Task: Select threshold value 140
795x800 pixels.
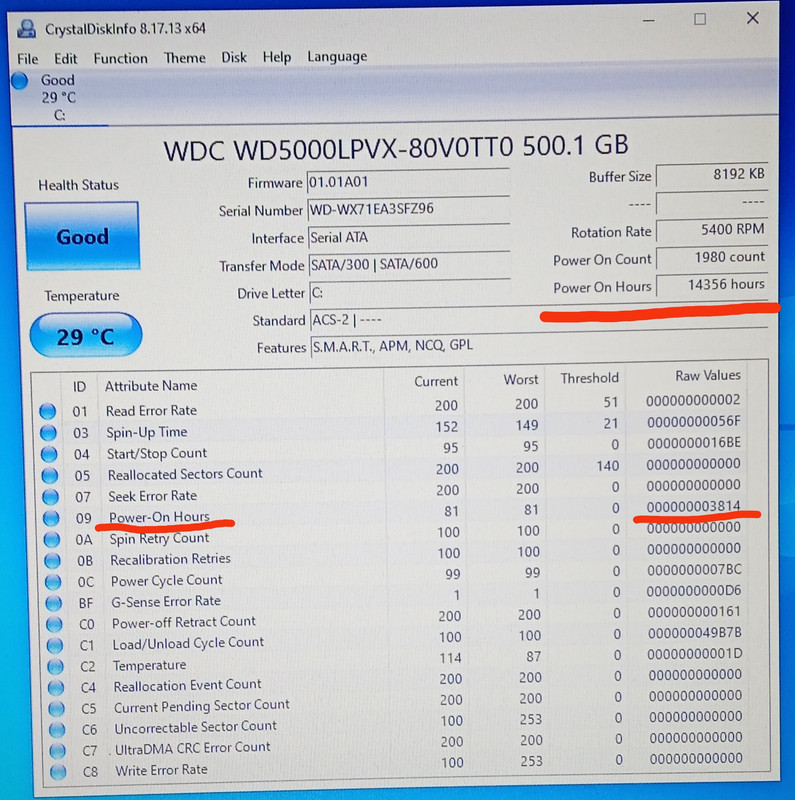Action: click(608, 466)
